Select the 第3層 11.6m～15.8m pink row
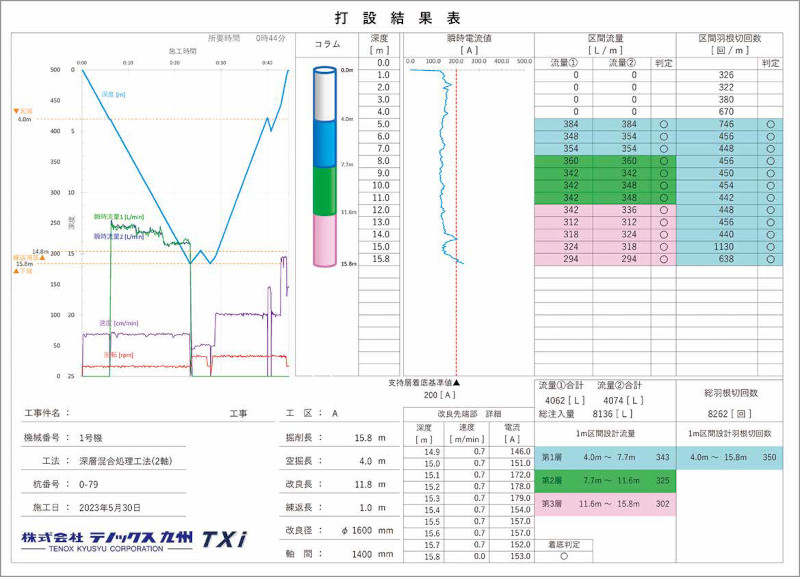 point(604,505)
